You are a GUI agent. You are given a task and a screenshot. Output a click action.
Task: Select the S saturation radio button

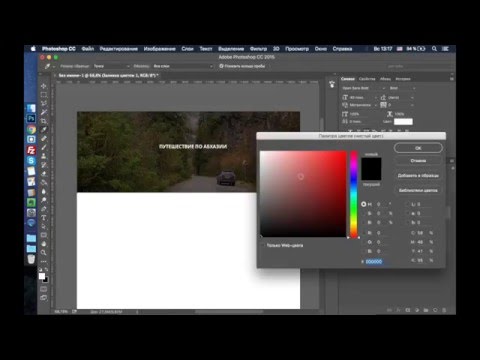click(x=363, y=213)
